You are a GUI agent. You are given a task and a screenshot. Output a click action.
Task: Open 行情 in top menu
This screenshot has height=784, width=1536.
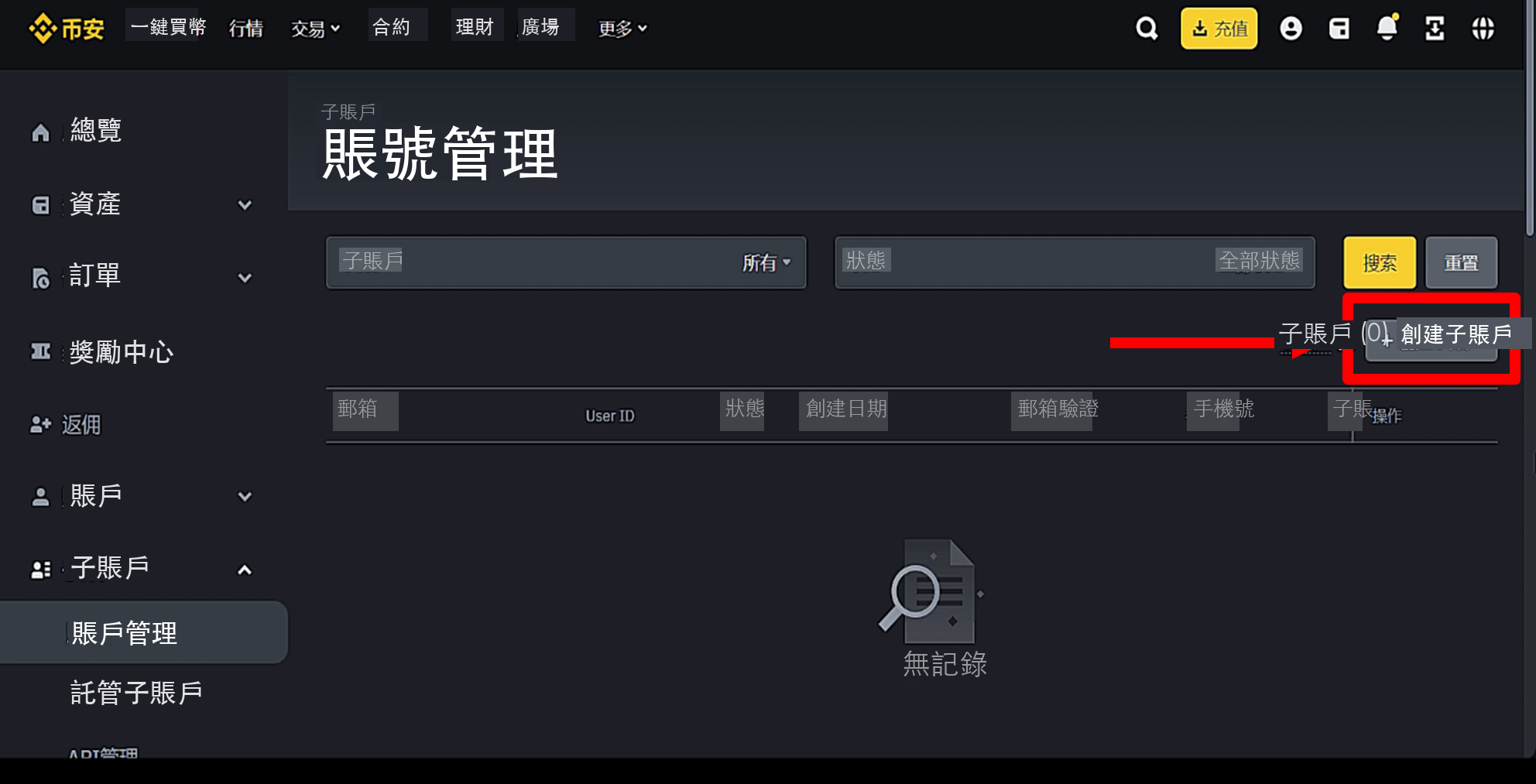tap(246, 29)
